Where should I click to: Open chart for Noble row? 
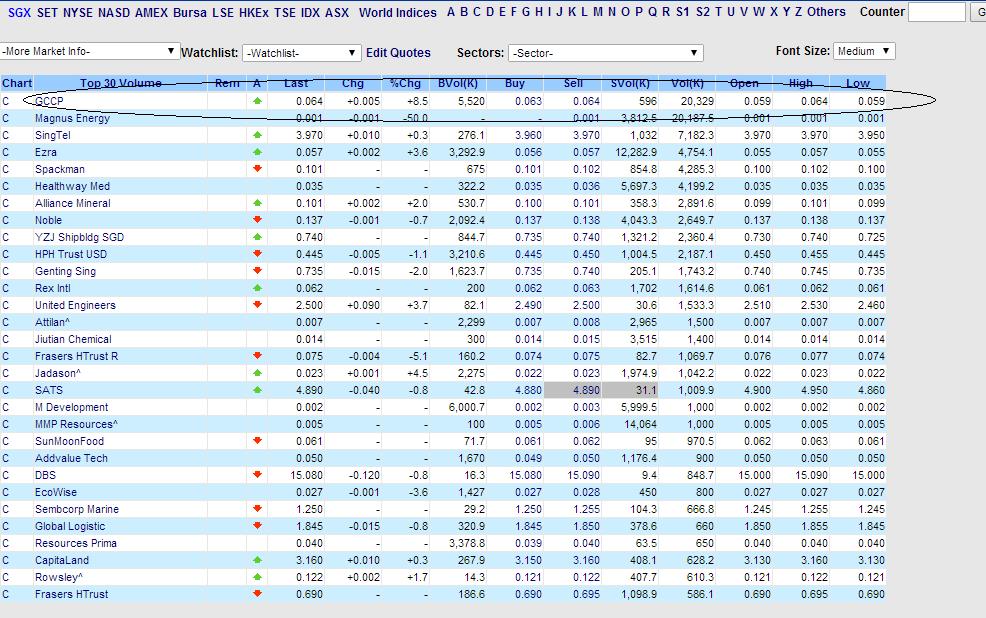click(x=6, y=220)
